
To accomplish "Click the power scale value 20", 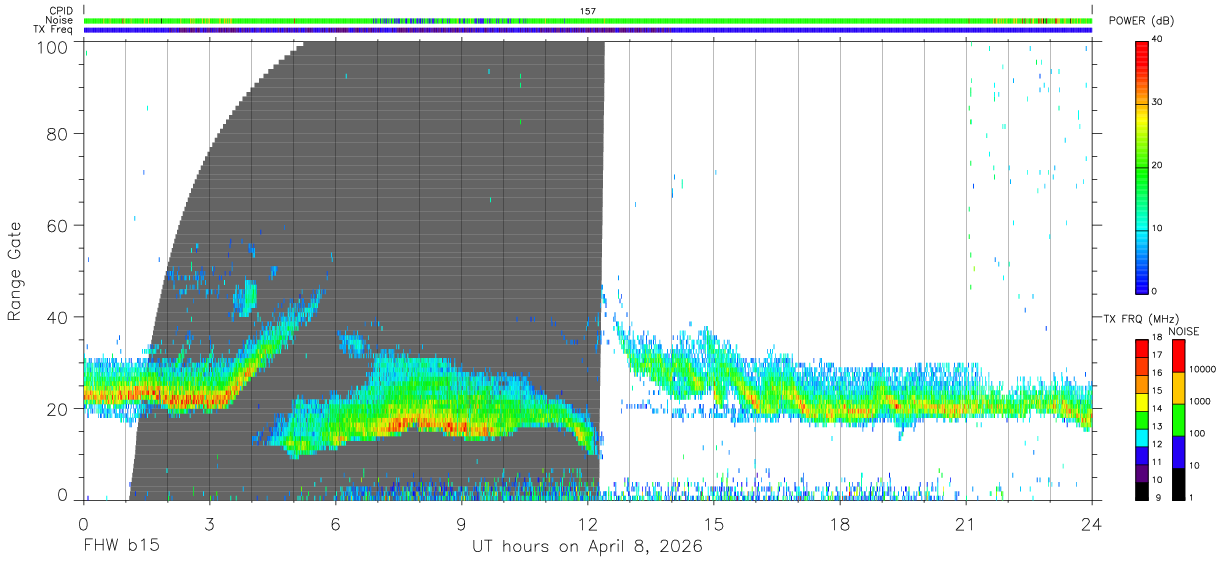I will [1158, 166].
